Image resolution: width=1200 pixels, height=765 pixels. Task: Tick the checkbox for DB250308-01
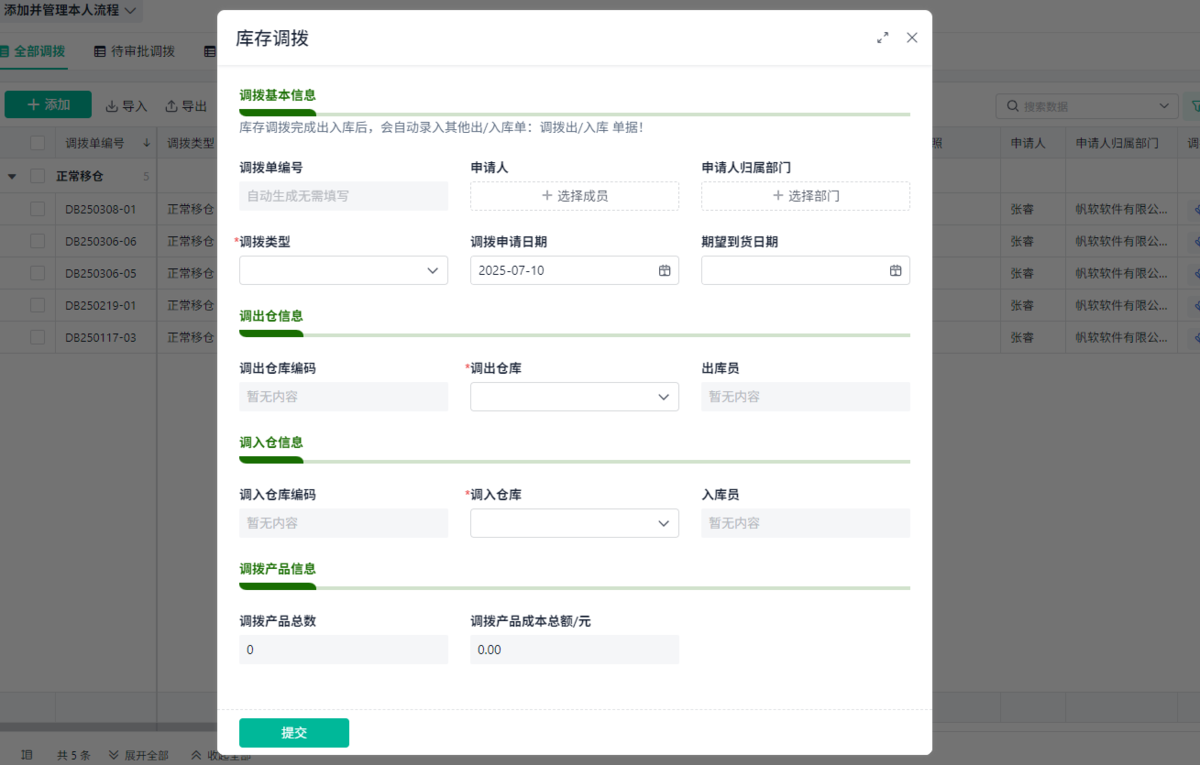coord(37,210)
